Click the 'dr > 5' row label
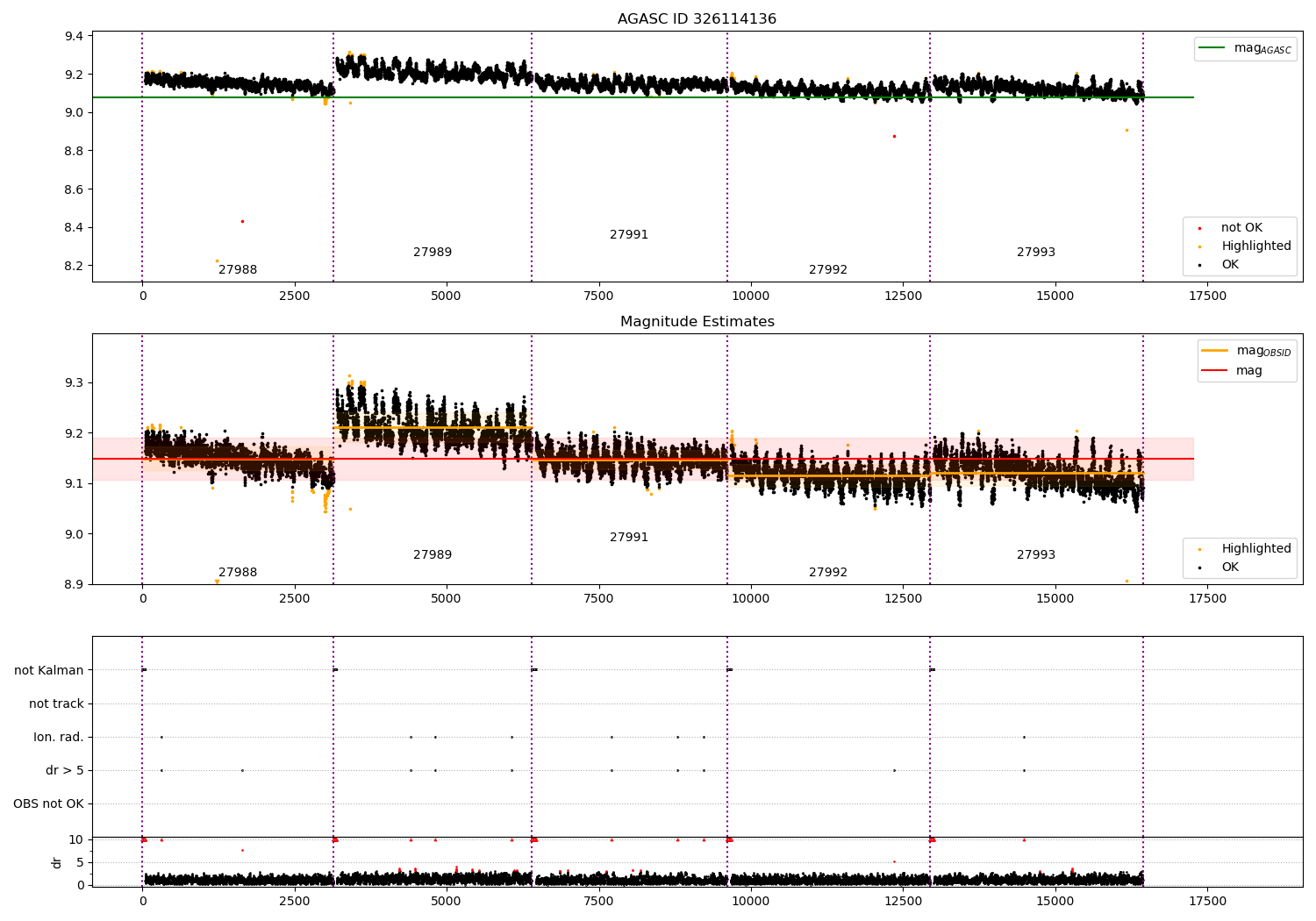 coord(65,770)
